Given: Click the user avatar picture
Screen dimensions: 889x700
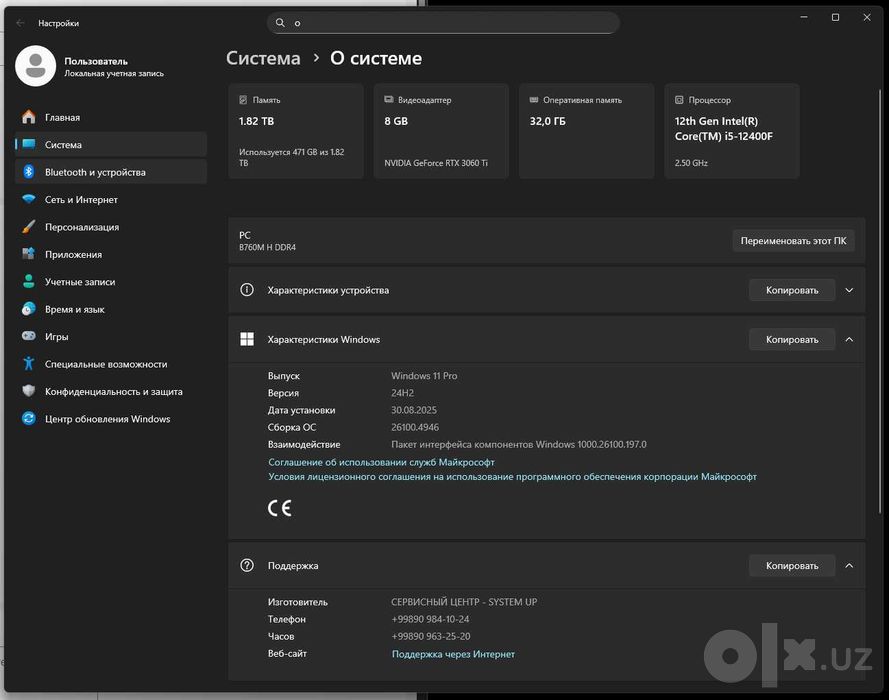Looking at the screenshot, I should [36, 66].
